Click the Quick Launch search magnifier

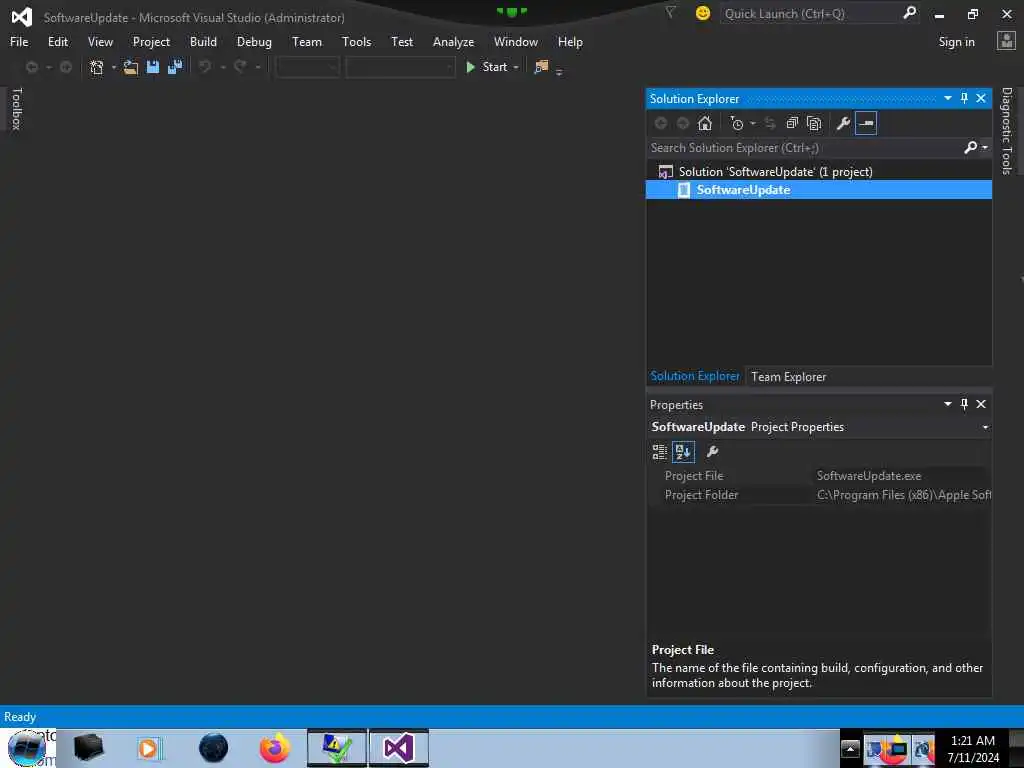point(909,12)
